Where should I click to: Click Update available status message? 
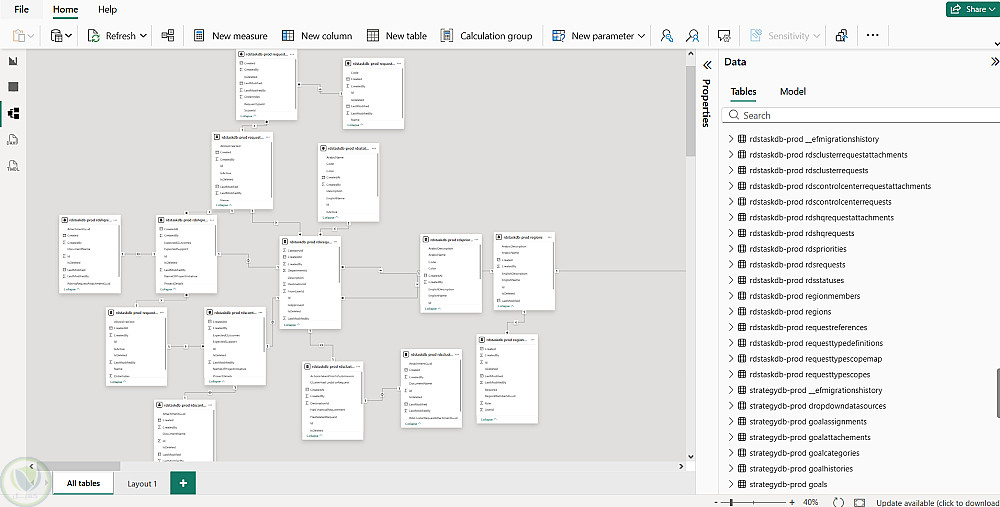pos(938,503)
